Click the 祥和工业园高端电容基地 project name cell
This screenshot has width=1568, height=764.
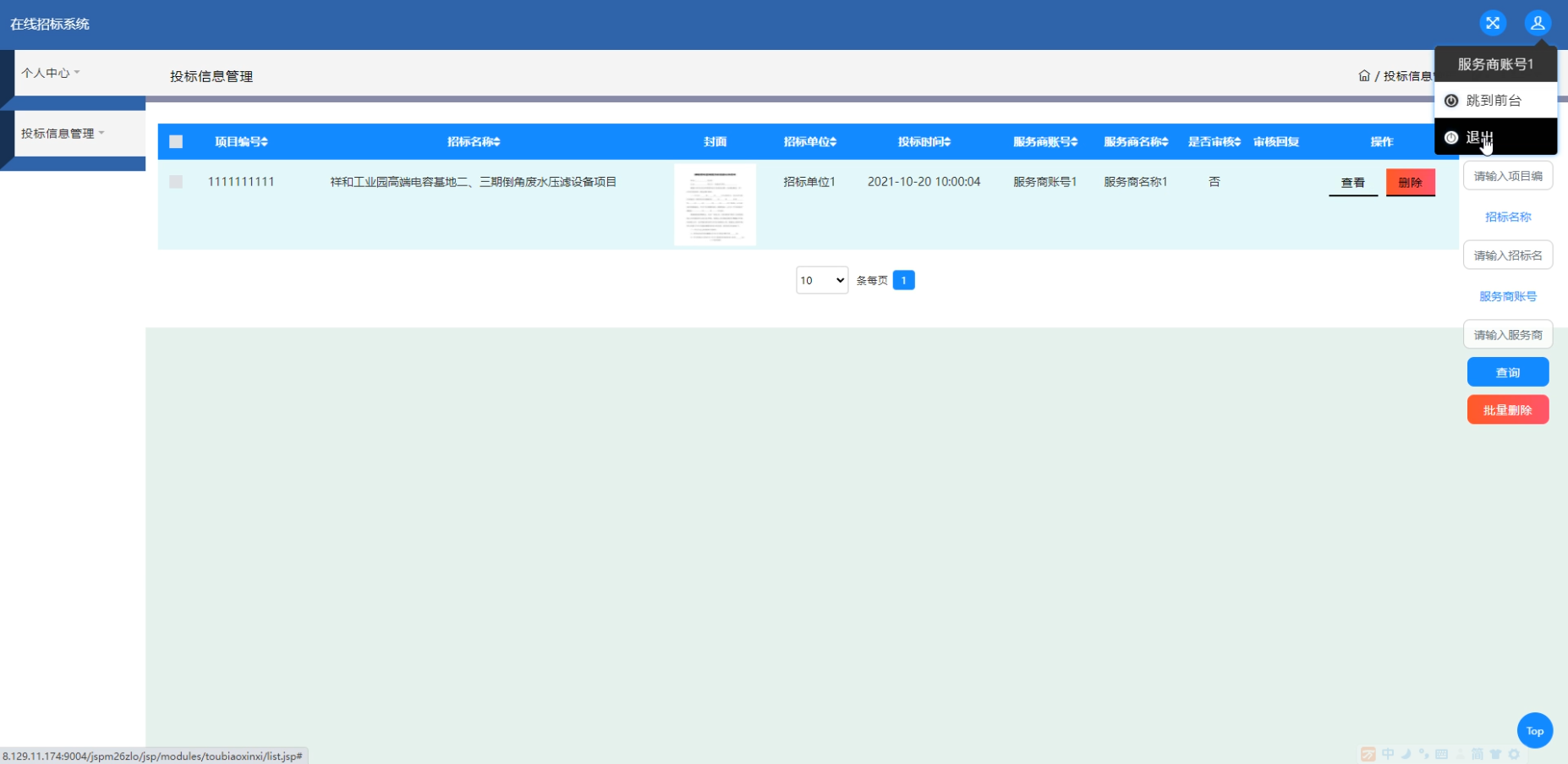point(474,182)
